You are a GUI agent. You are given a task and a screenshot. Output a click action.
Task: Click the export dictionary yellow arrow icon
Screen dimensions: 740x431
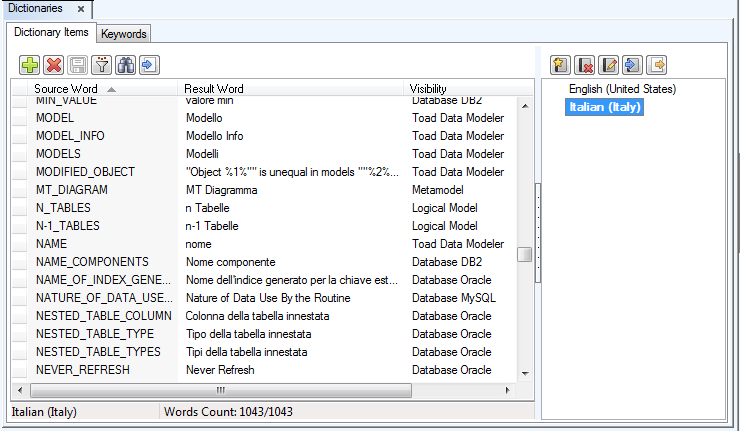657,66
